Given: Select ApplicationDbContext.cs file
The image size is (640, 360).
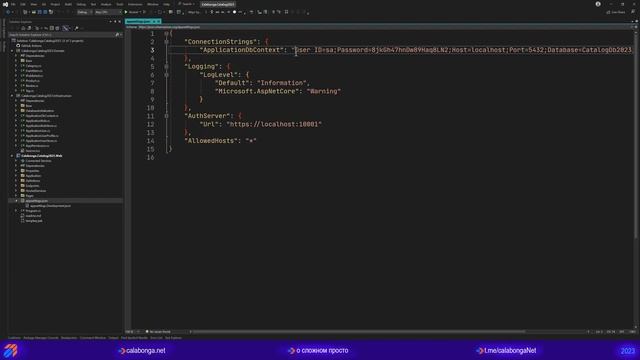Looking at the screenshot, I should [x=41, y=116].
